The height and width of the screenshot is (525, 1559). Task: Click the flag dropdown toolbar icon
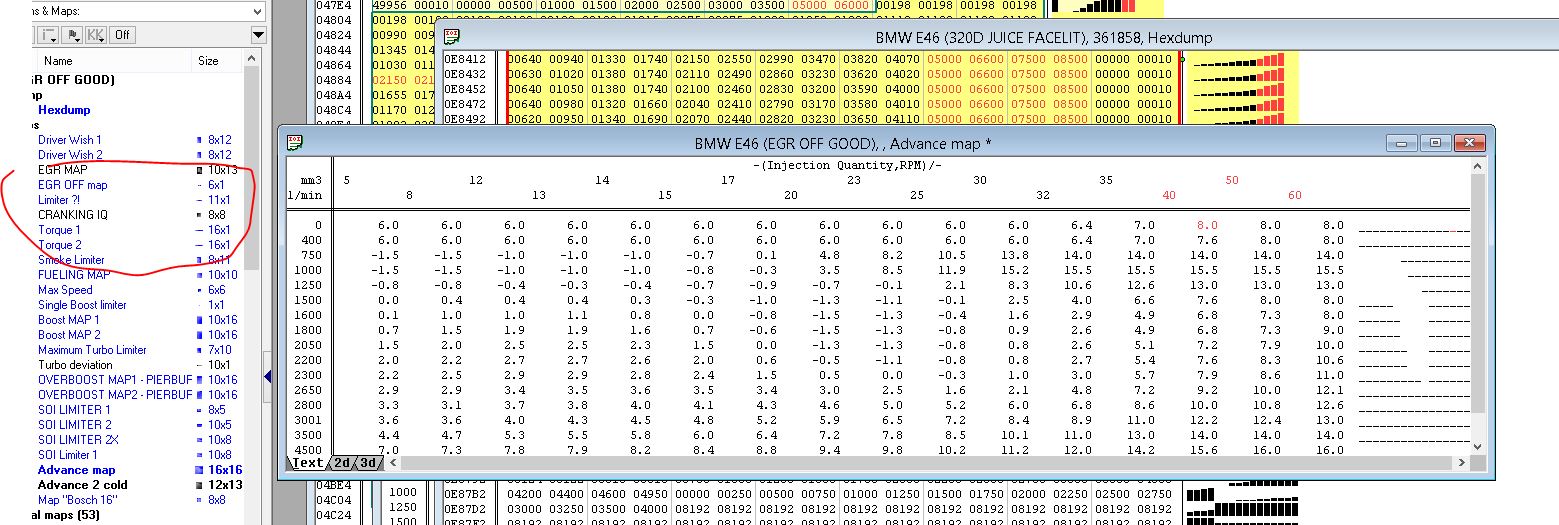74,34
